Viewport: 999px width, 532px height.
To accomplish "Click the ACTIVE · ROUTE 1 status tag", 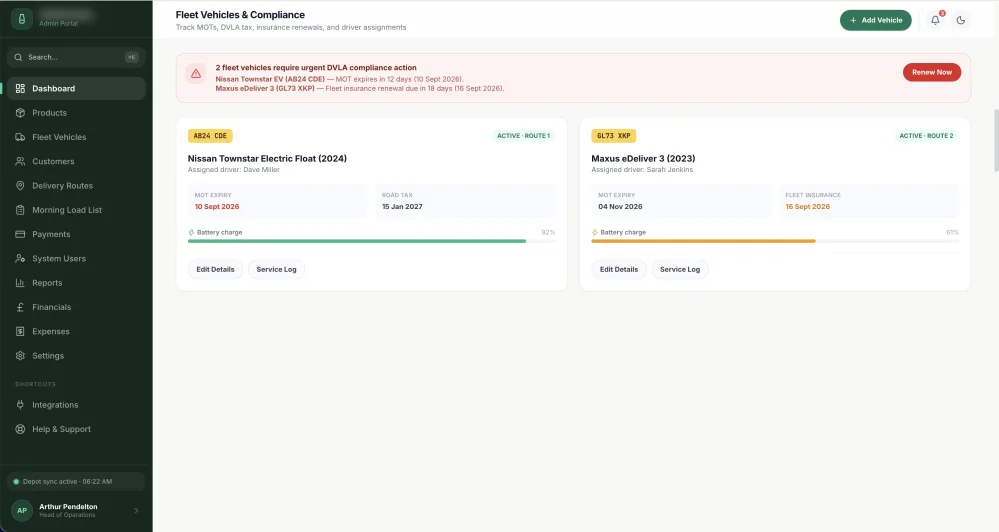I will 523,136.
